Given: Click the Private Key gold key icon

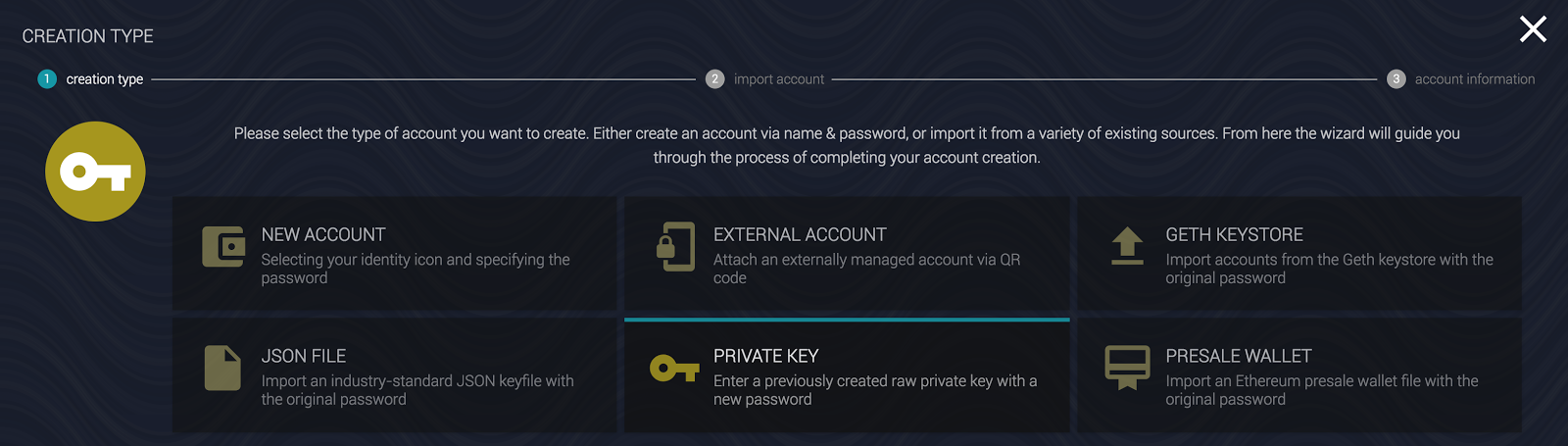Looking at the screenshot, I should point(675,369).
